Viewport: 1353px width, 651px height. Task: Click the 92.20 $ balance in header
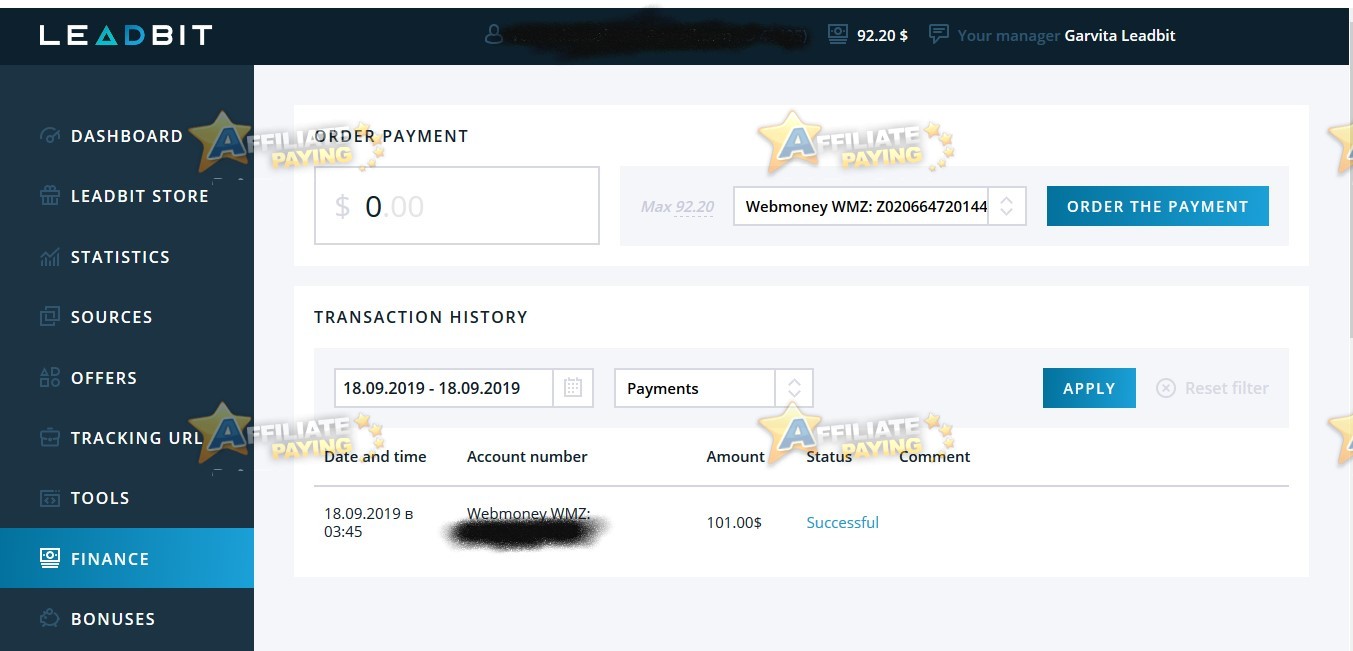pos(883,35)
